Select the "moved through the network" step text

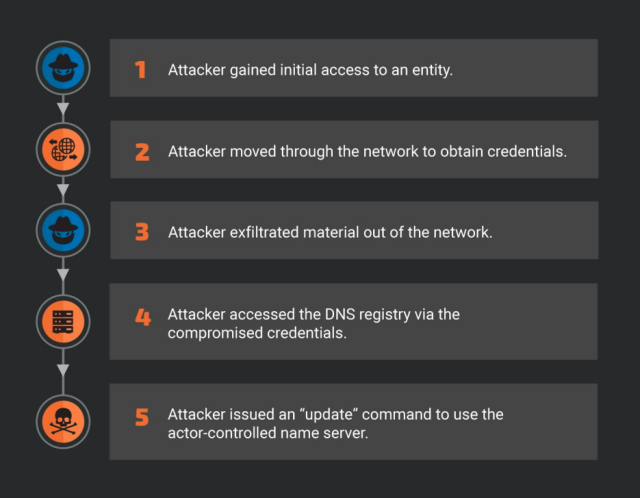point(367,152)
